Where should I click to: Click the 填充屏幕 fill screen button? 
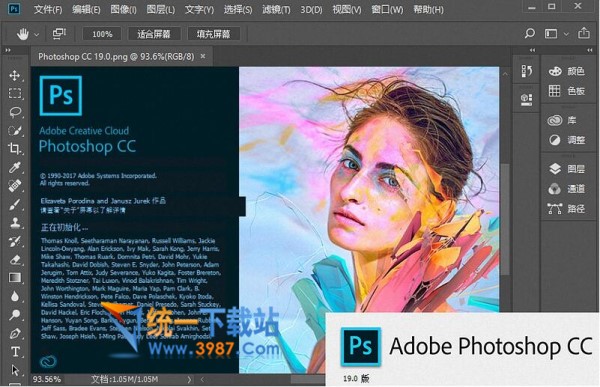tap(214, 34)
